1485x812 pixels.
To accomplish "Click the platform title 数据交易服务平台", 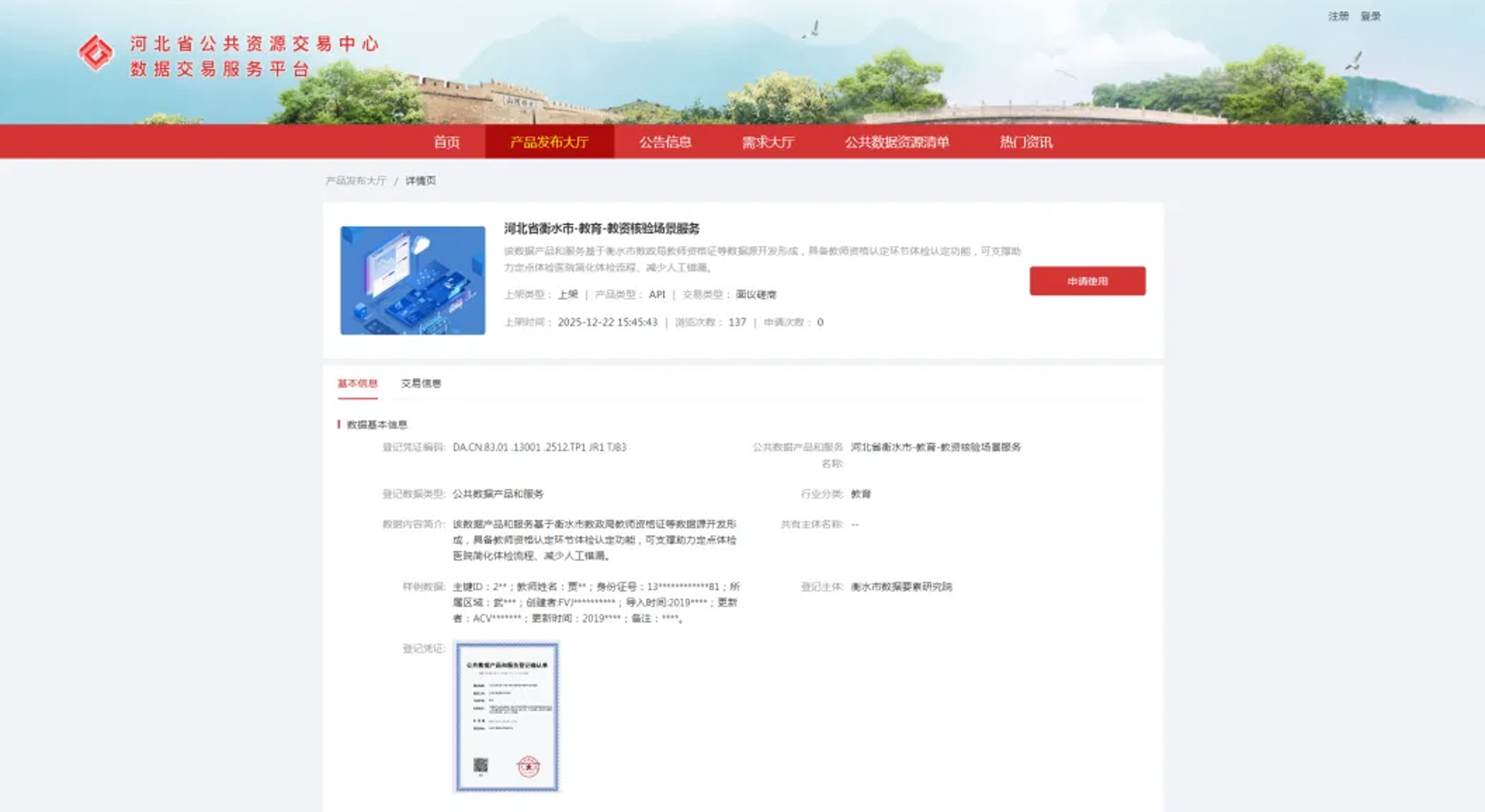I will click(220, 70).
